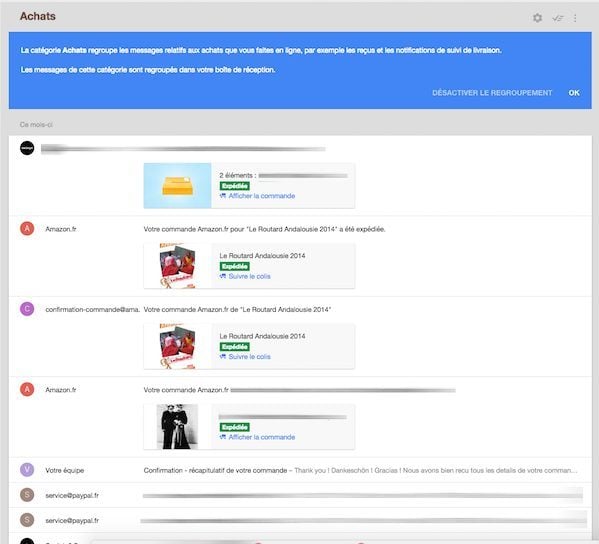Click the black sender avatar at top
The height and width of the screenshot is (544, 599).
27,148
